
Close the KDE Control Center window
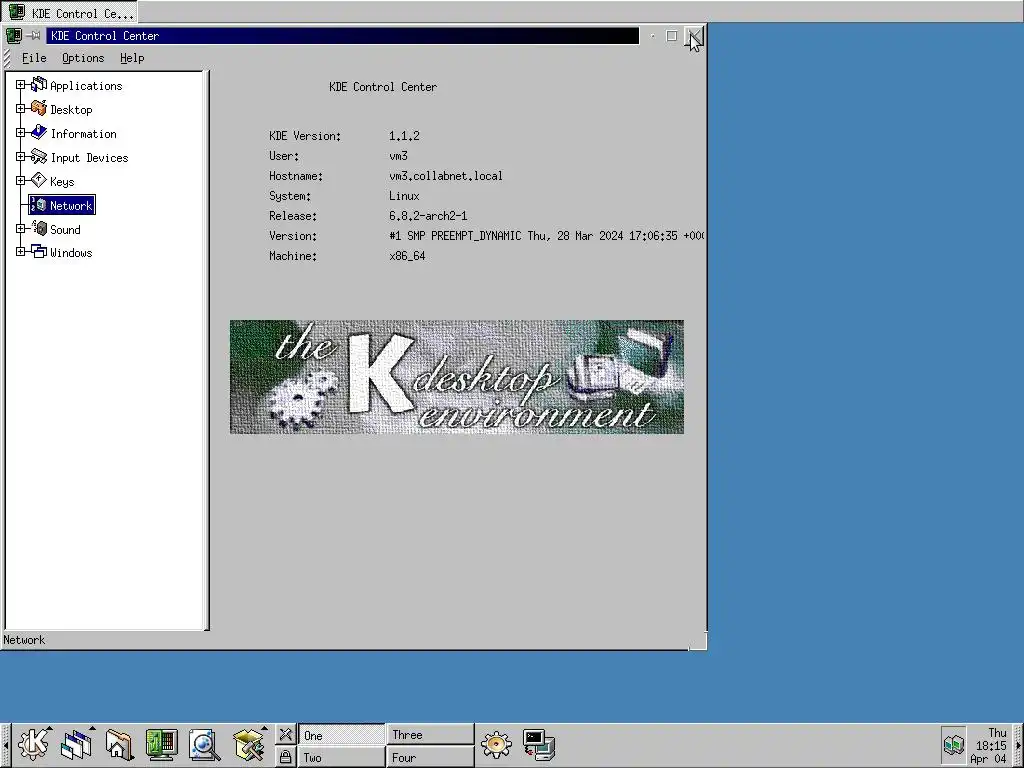pyautogui.click(x=694, y=36)
